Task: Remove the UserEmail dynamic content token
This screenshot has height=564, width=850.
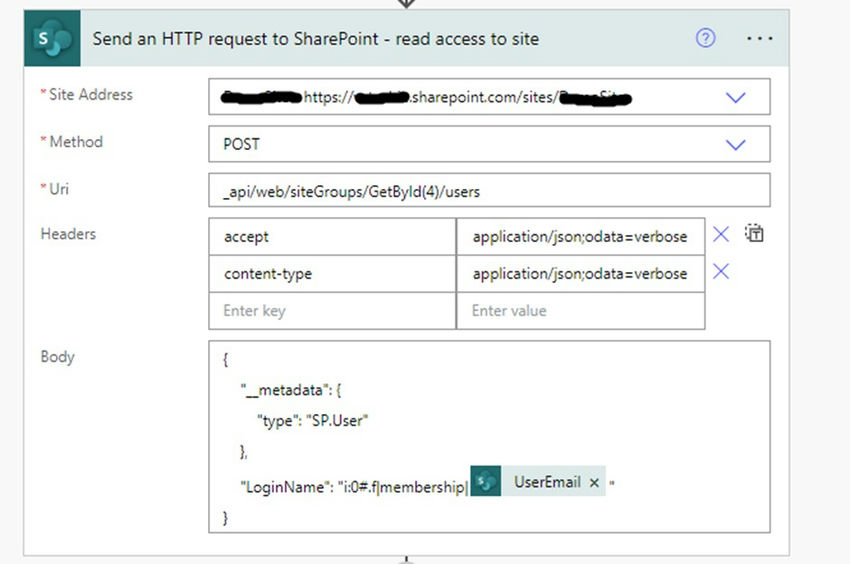Action: pos(594,482)
